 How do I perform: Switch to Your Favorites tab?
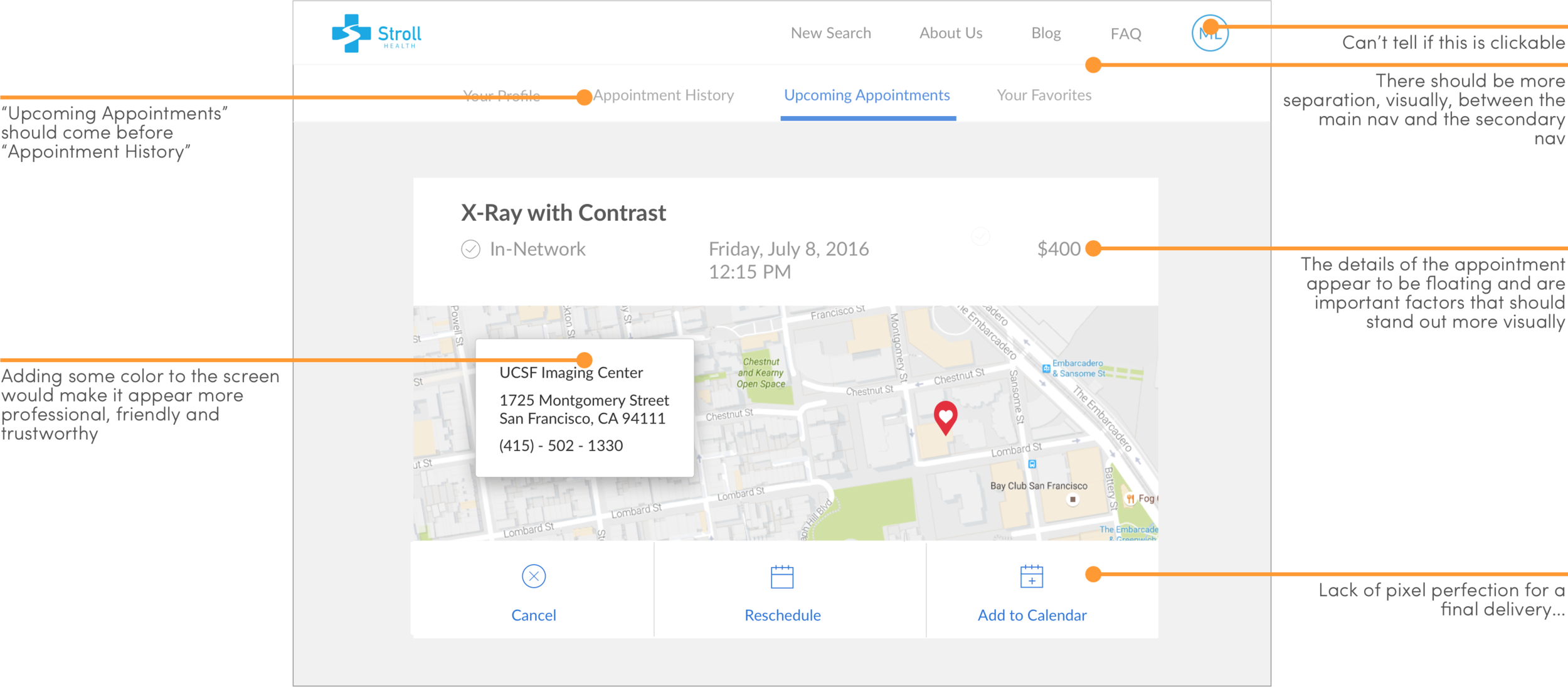1044,95
